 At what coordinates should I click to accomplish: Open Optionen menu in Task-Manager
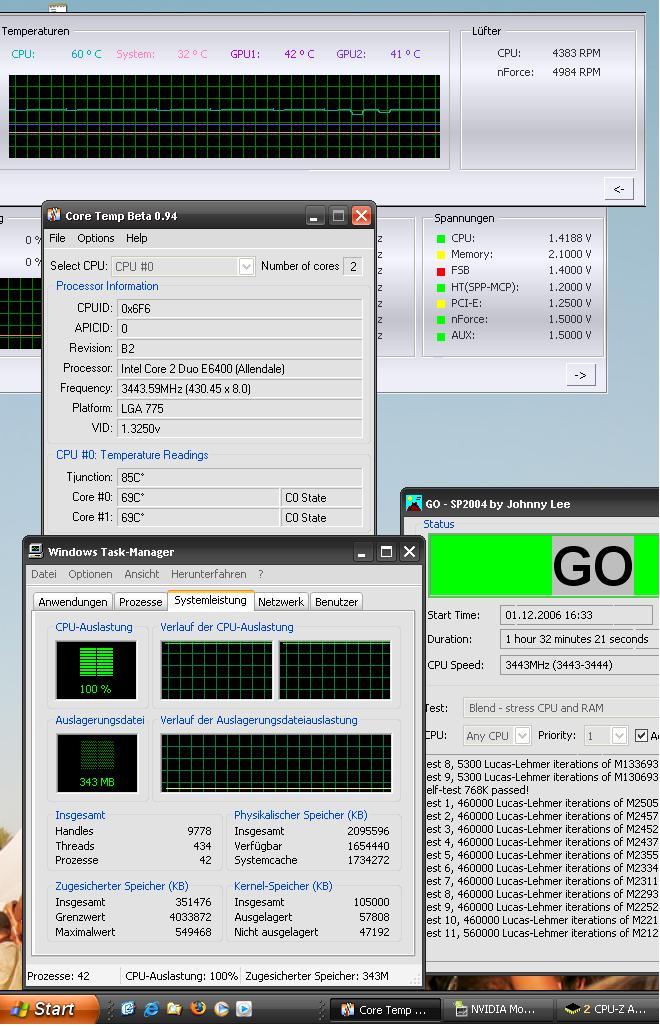pos(90,574)
